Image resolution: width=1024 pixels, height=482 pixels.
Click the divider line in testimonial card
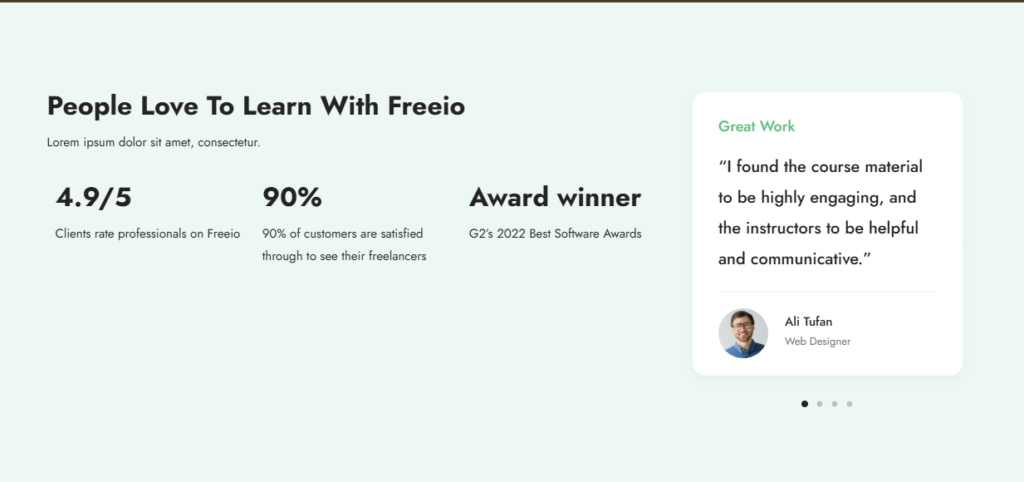pyautogui.click(x=827, y=291)
